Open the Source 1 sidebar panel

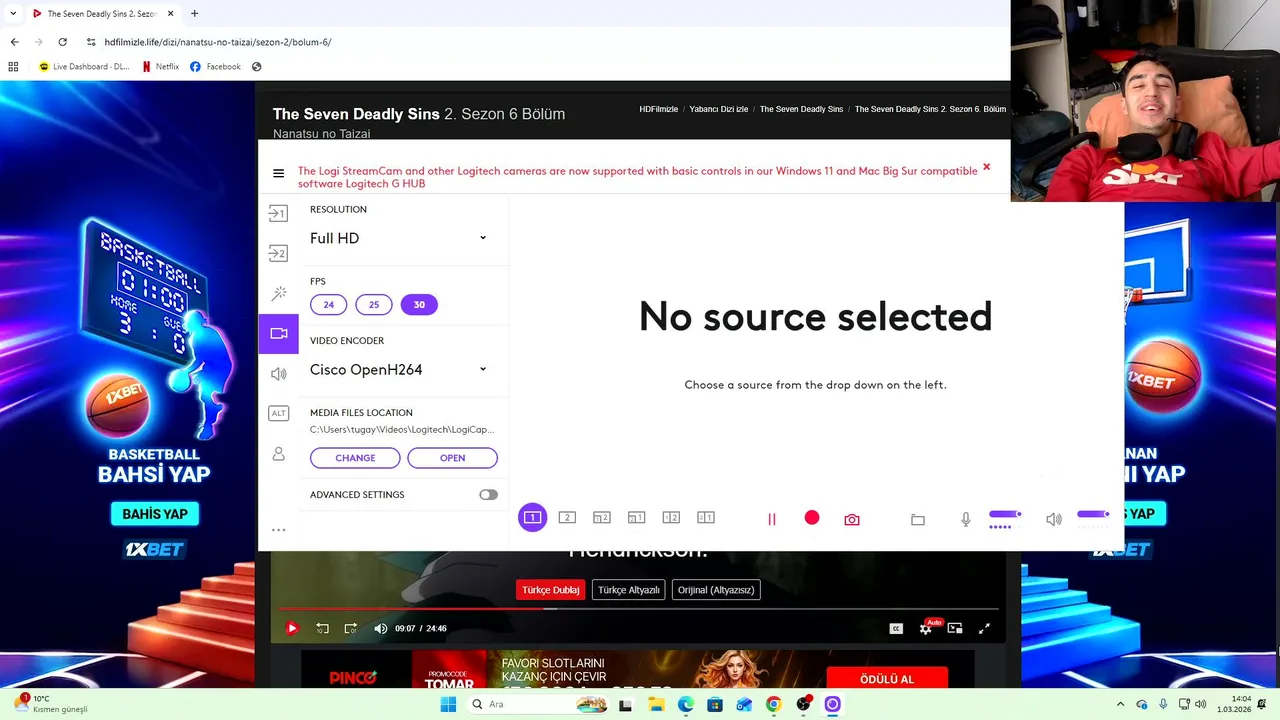(x=278, y=213)
